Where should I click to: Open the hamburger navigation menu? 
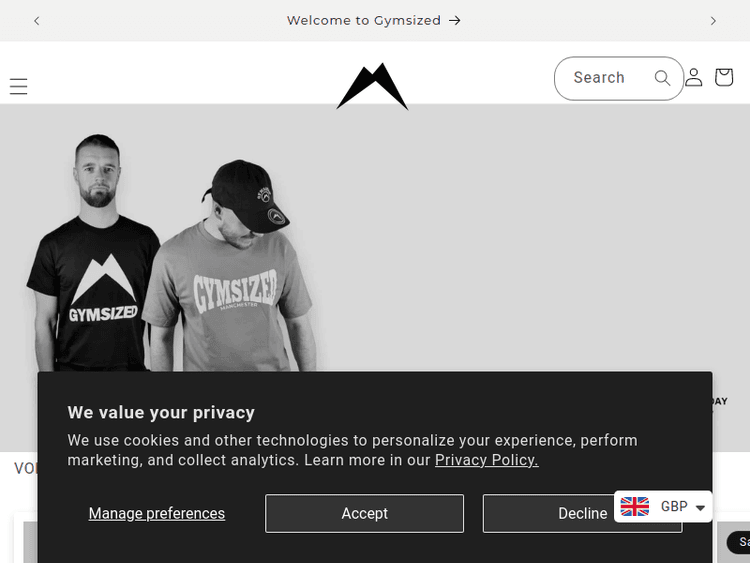pyautogui.click(x=18, y=87)
